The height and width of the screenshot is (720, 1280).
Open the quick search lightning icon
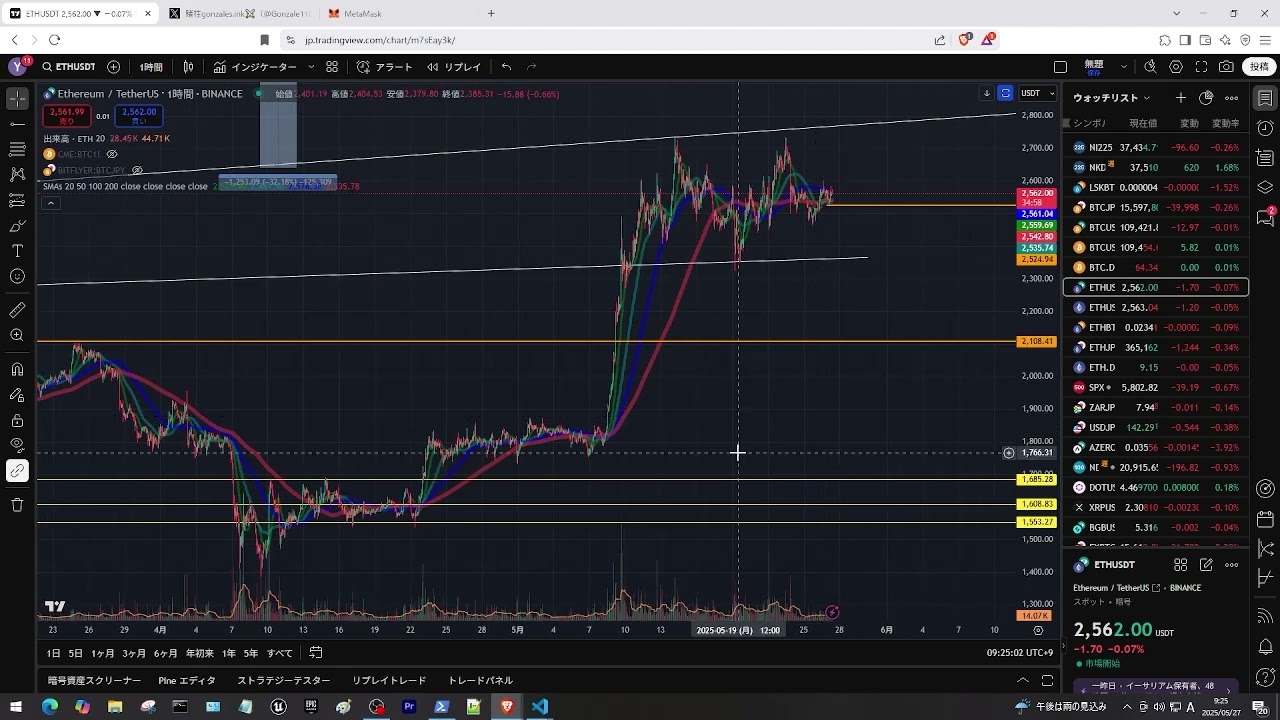(1150, 67)
